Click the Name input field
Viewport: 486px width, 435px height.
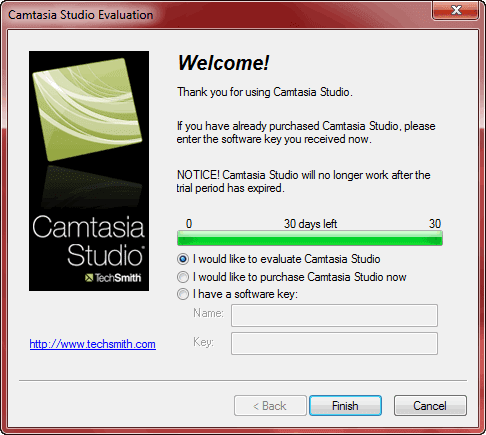click(x=334, y=315)
